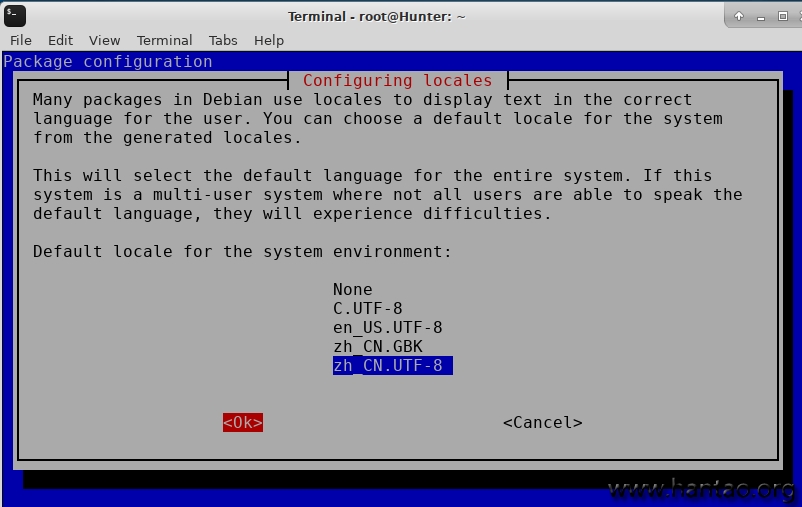Open the Terminal menu

pyautogui.click(x=164, y=40)
